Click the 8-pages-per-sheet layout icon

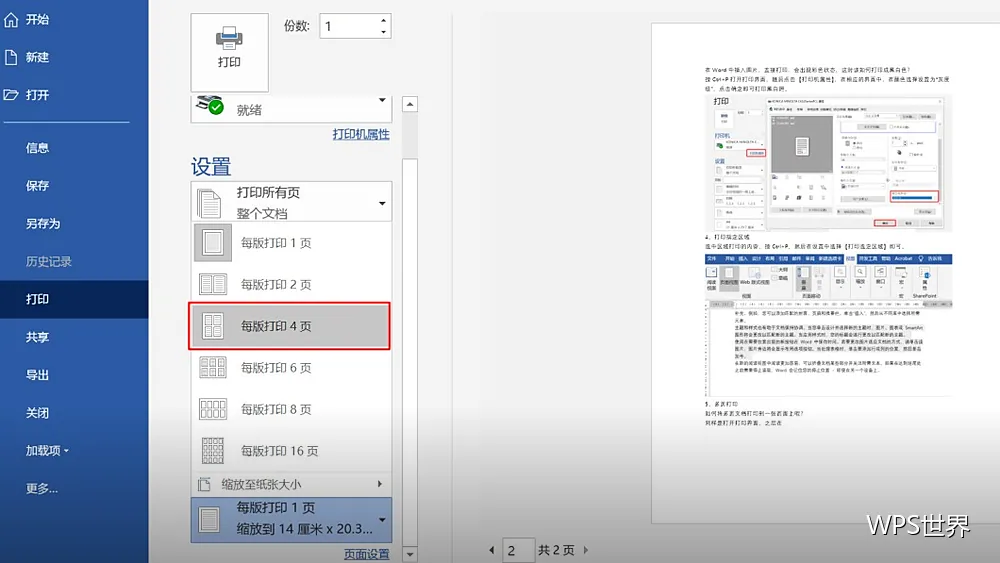click(x=213, y=409)
